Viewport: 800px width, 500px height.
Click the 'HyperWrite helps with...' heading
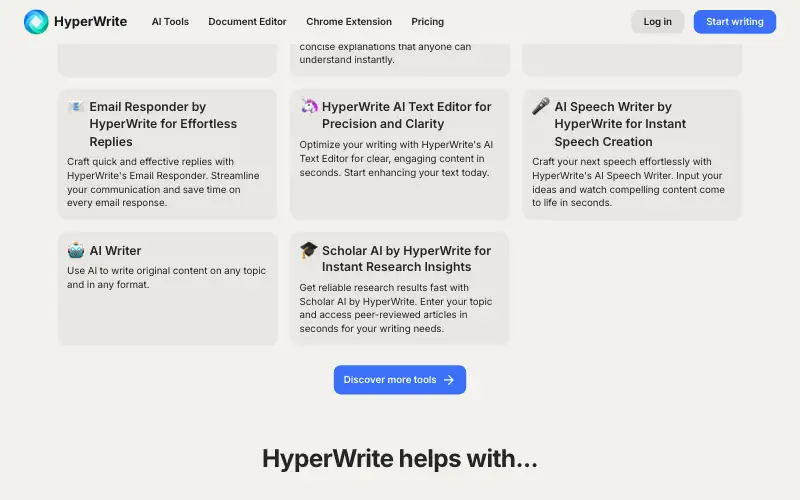pos(399,458)
